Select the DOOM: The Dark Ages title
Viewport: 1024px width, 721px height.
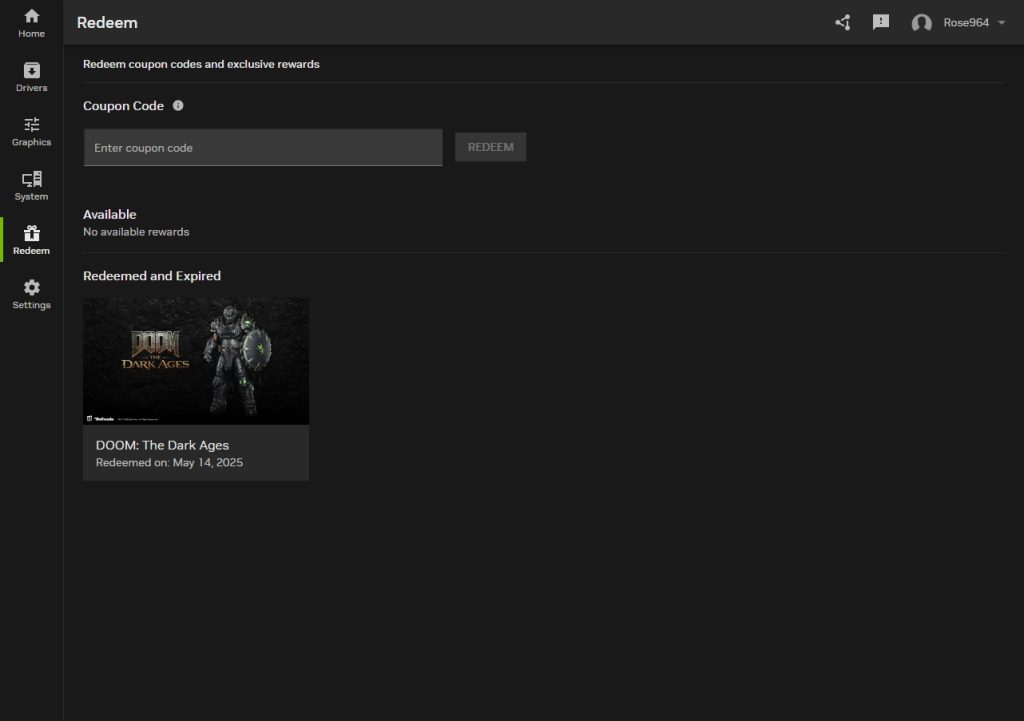click(x=162, y=445)
